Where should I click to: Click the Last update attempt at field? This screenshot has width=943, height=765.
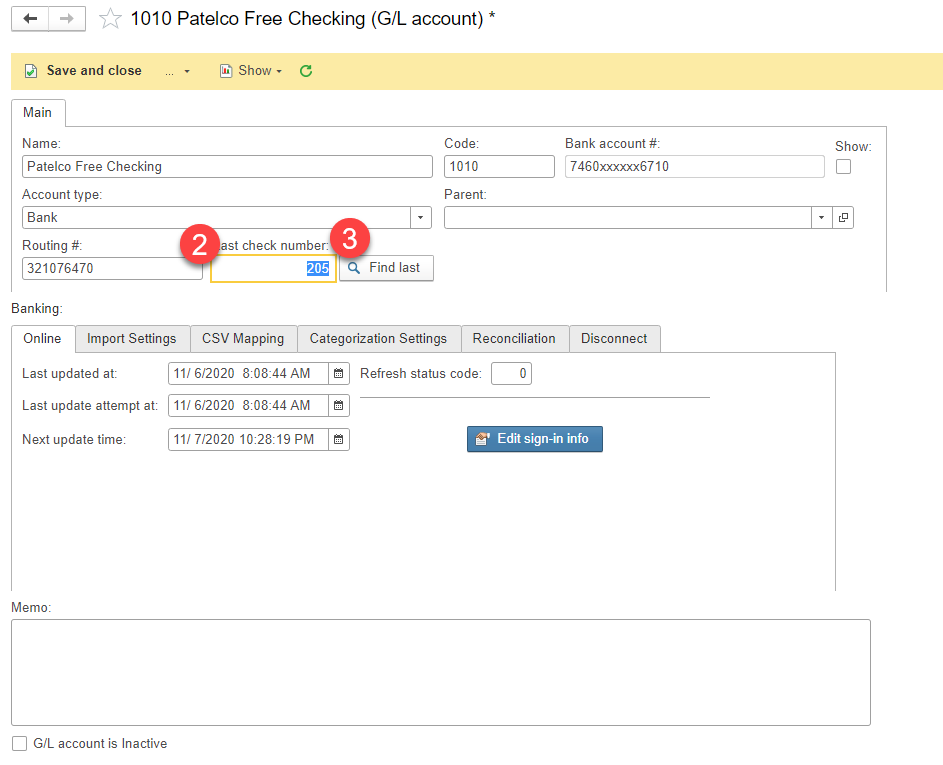point(248,405)
